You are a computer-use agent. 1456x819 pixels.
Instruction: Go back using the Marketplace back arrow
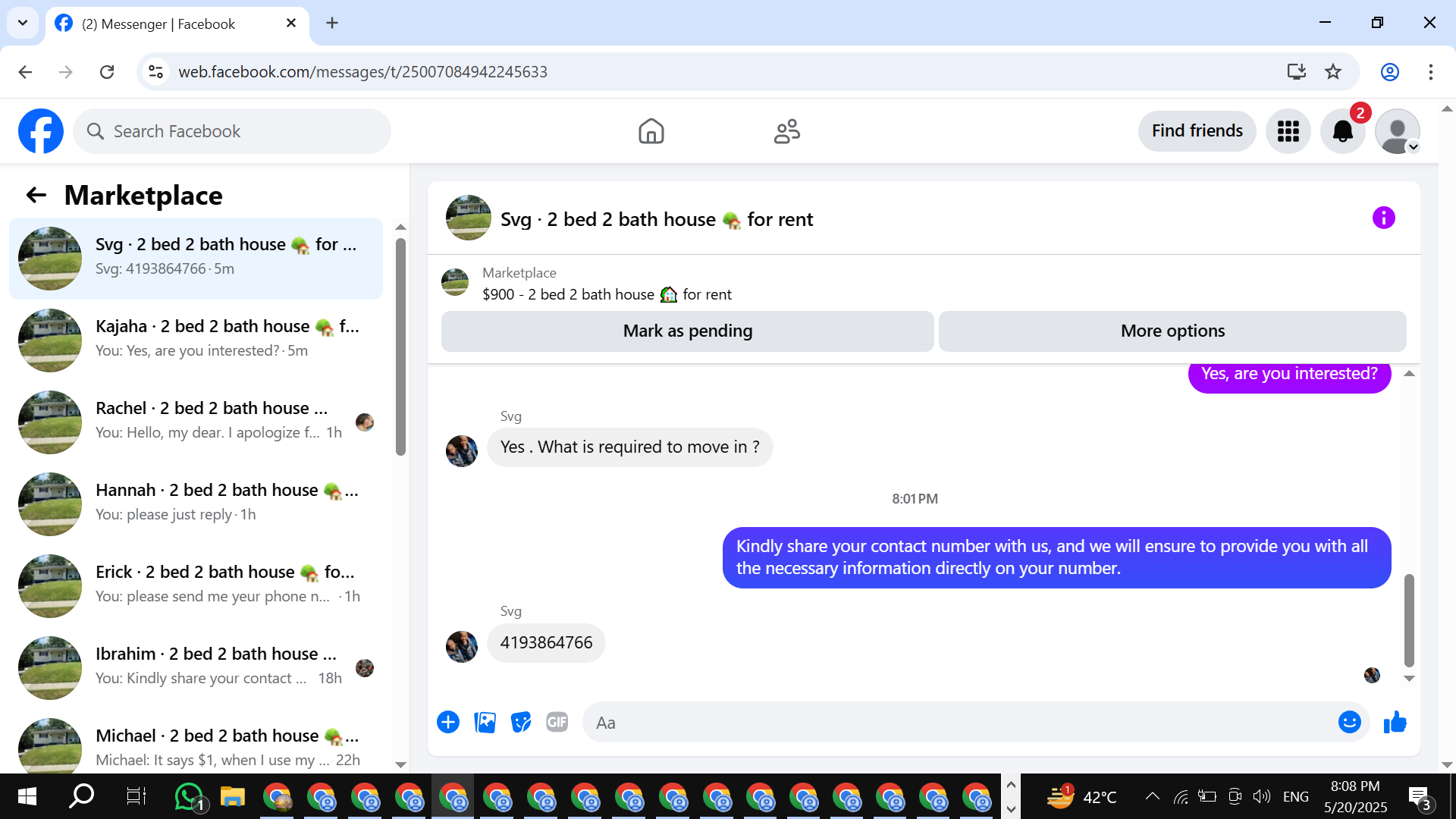tap(36, 196)
